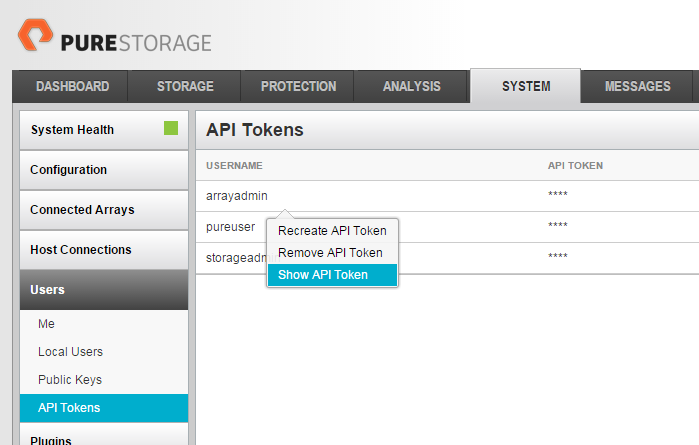Select the Me sub-item under Users

click(x=46, y=324)
